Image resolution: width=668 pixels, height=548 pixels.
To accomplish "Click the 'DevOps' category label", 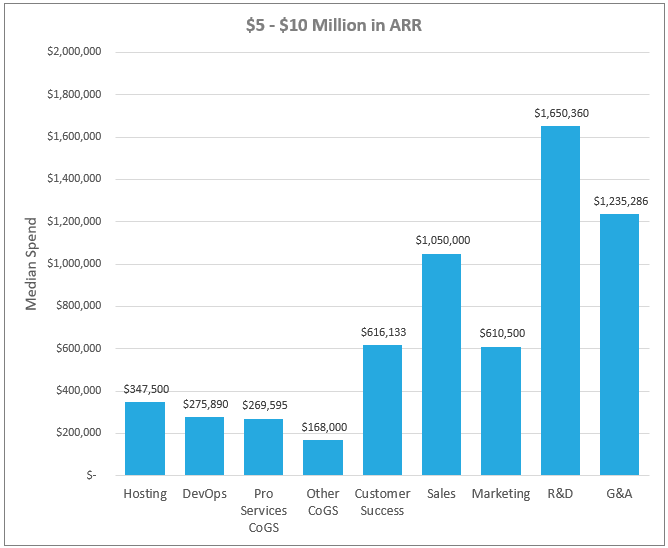I will point(204,494).
